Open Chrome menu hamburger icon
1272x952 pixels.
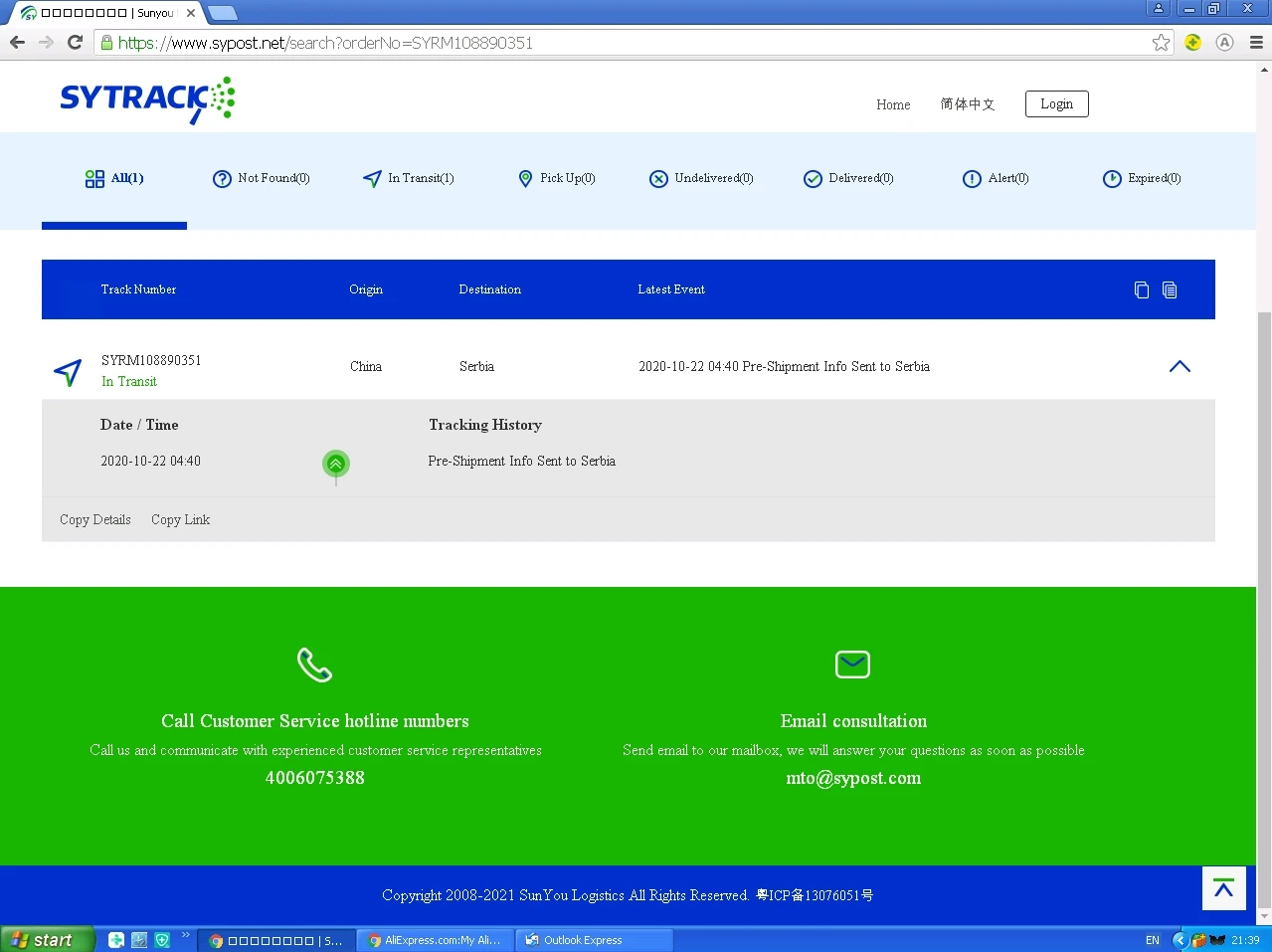point(1256,42)
